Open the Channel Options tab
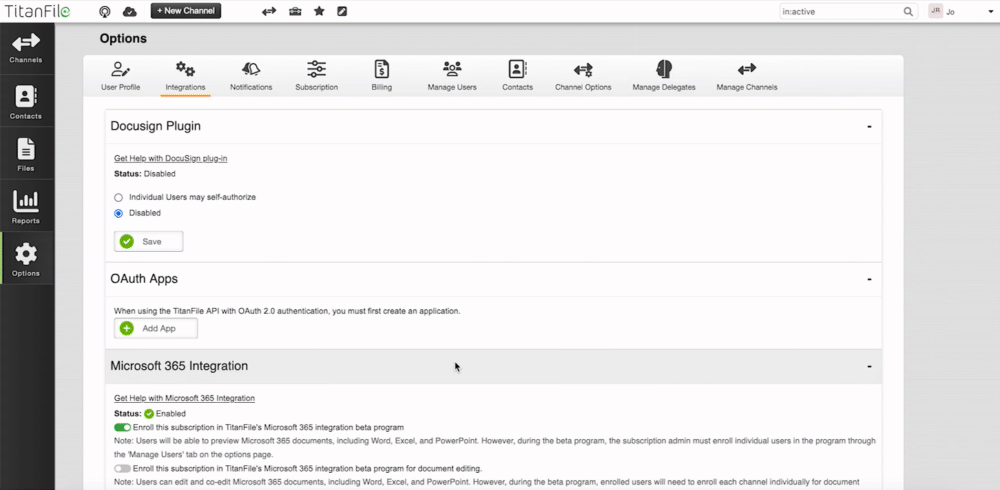This screenshot has width=1000, height=490. point(583,77)
